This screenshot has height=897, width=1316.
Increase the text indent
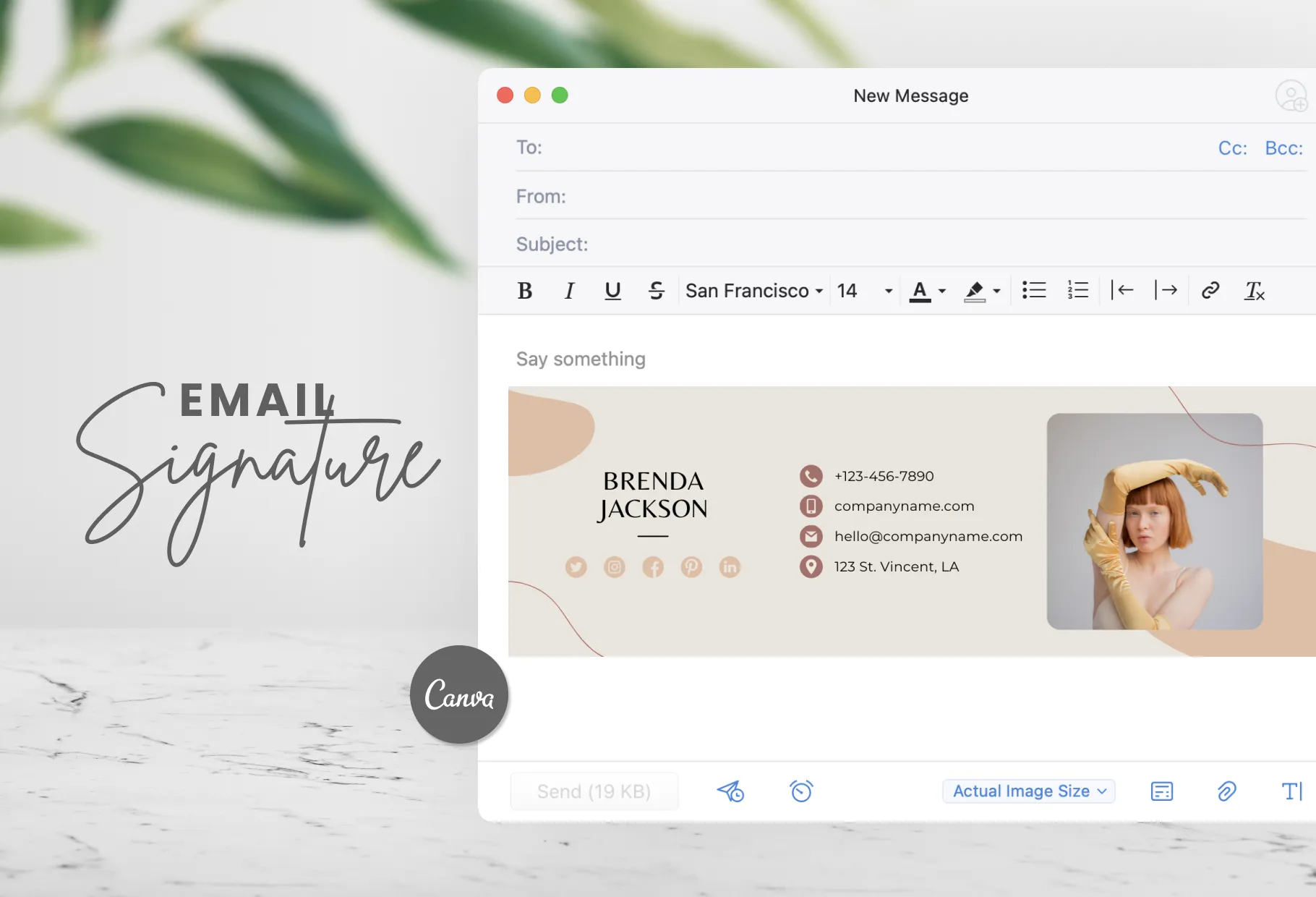(x=1166, y=290)
